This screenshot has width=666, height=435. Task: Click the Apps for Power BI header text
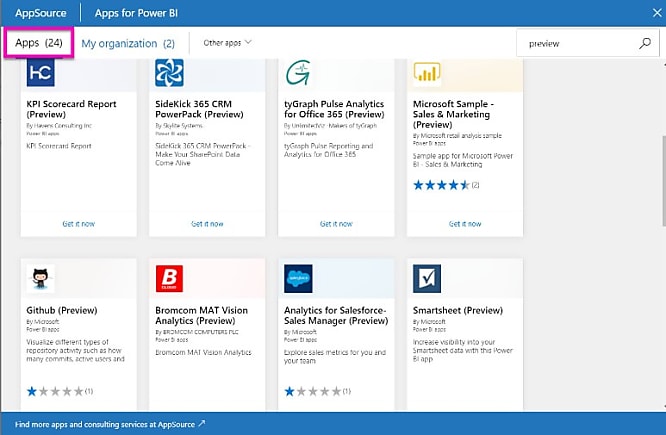[x=136, y=13]
